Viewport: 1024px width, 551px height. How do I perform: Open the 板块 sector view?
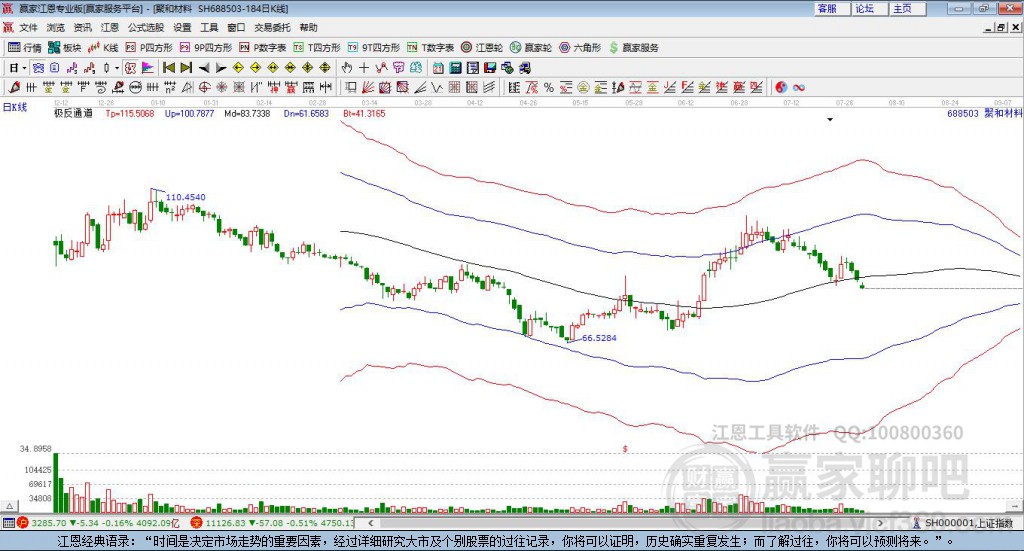[x=65, y=48]
